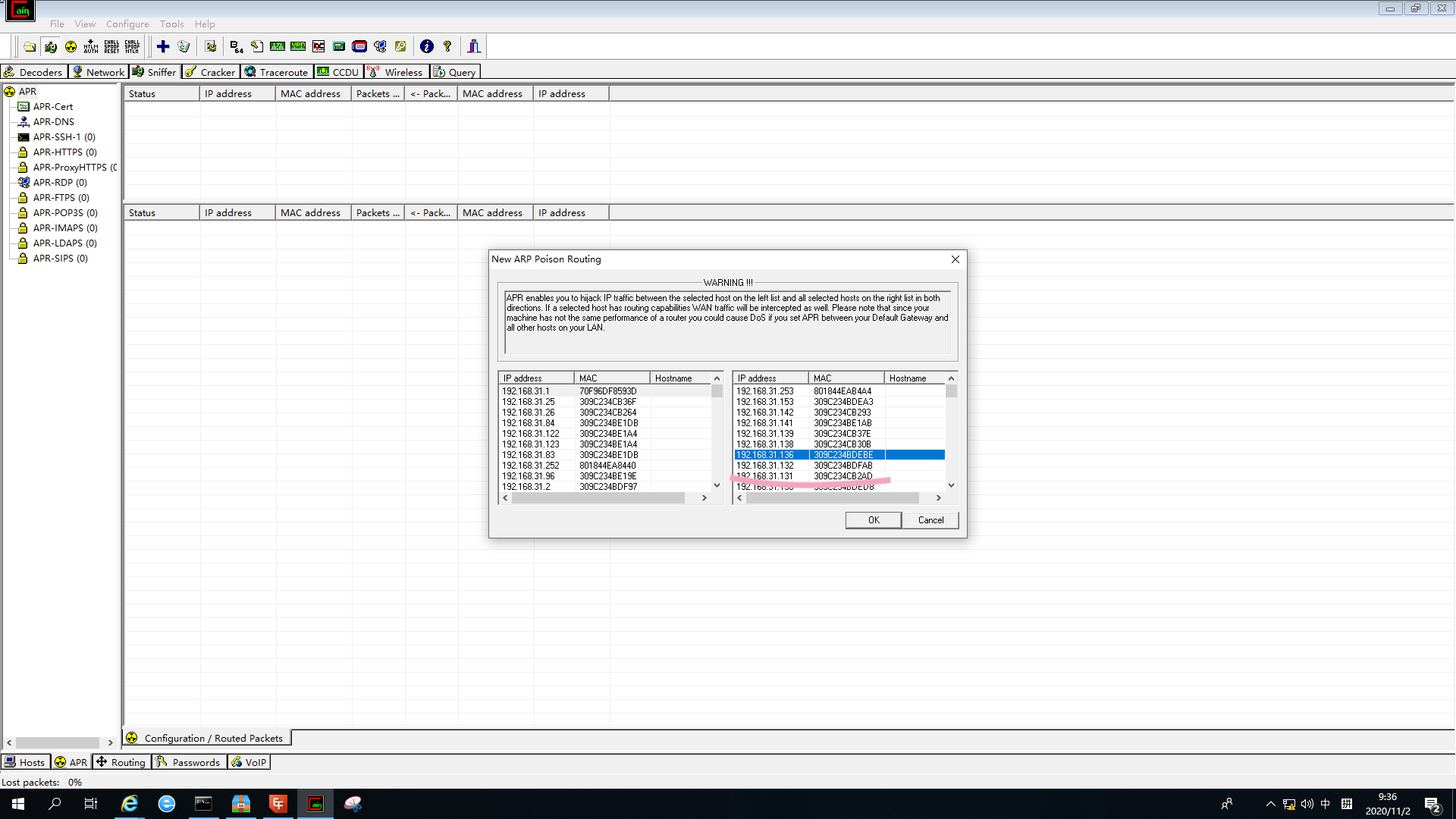Toggle the CHALL SPOOF RESET icon
1456x819 pixels.
pyautogui.click(x=111, y=46)
